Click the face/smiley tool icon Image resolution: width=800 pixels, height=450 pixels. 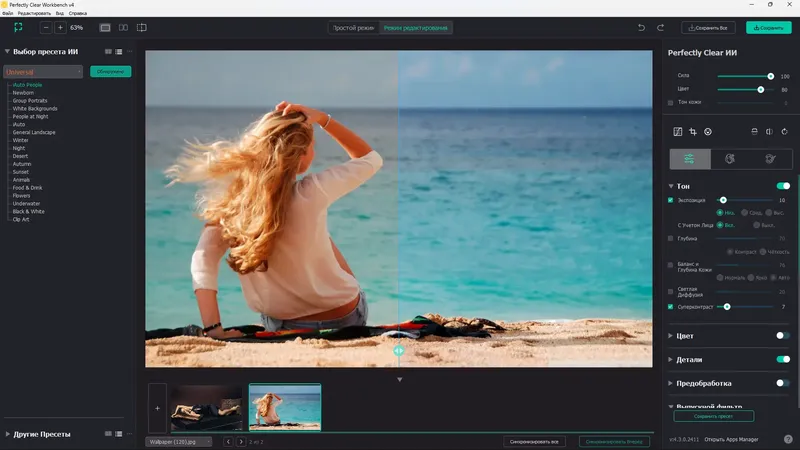pos(708,132)
